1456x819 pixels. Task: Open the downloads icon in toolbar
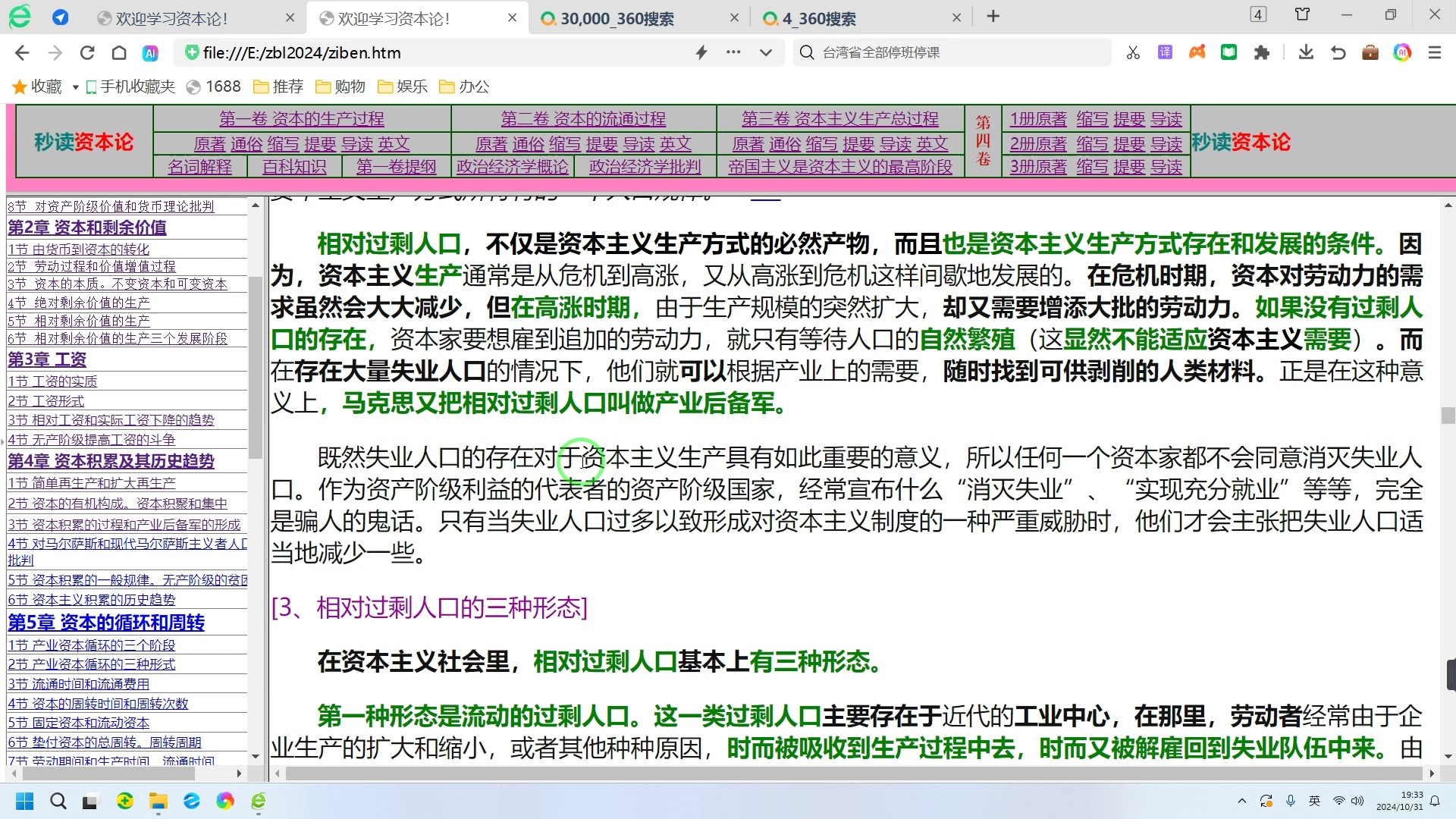point(1306,52)
